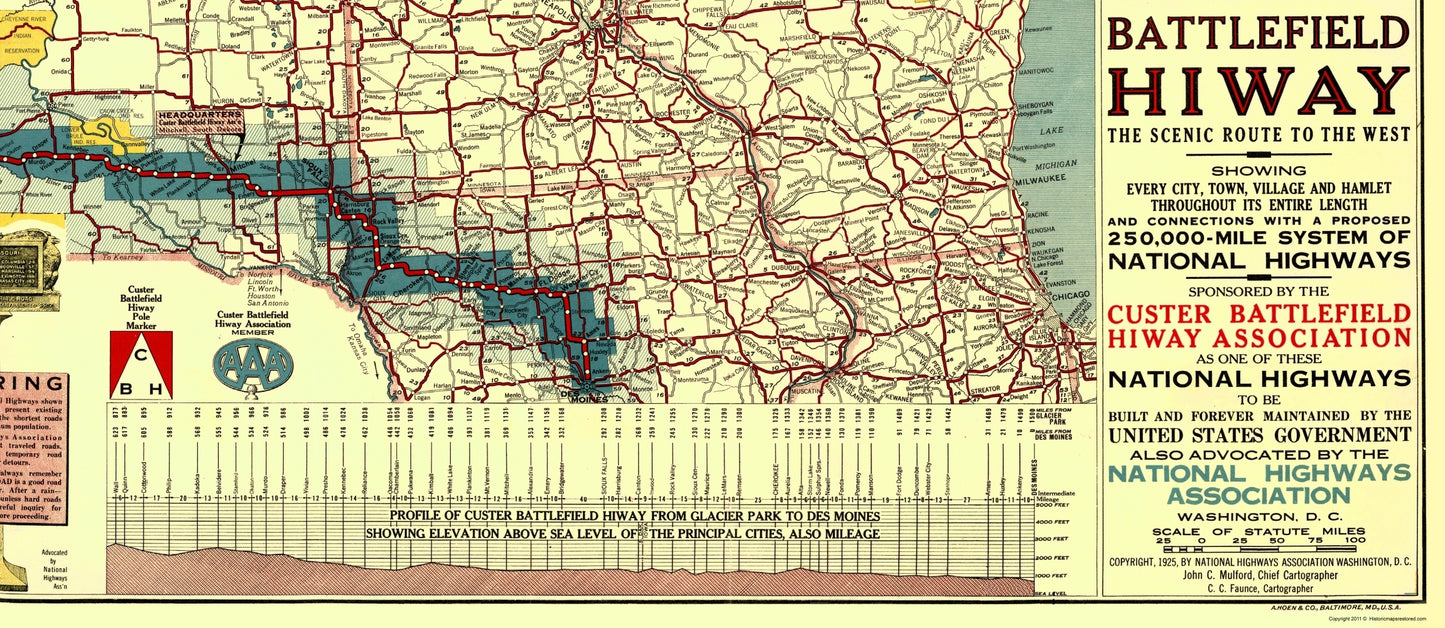
Task: Select the Chicago city marker
Action: [x=1043, y=292]
